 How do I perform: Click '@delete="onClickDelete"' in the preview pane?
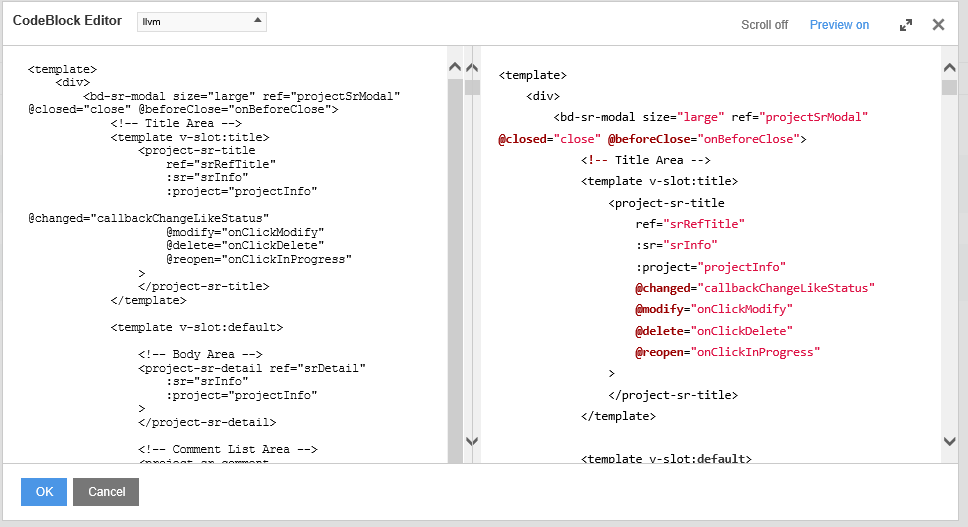(x=714, y=331)
